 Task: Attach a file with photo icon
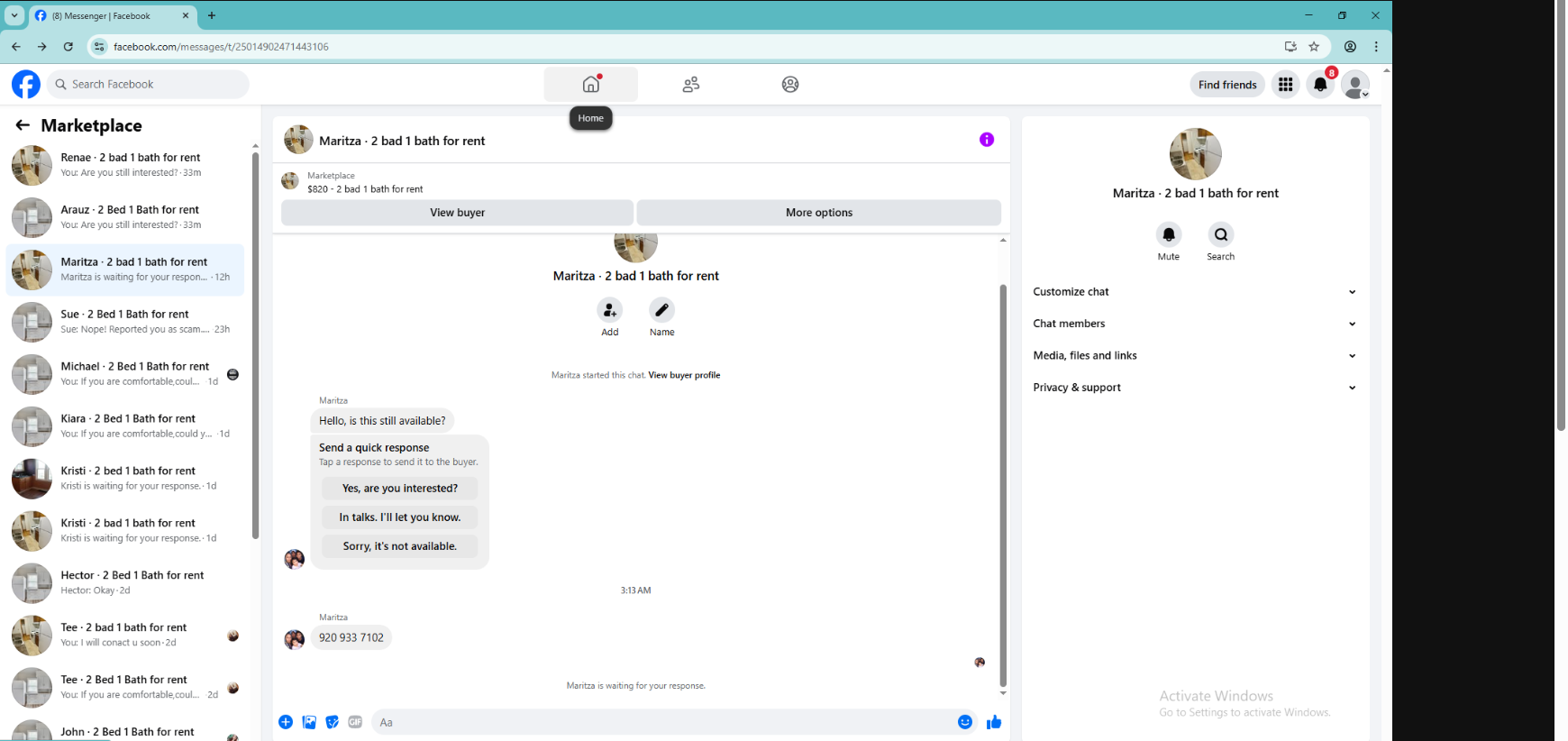coord(309,722)
